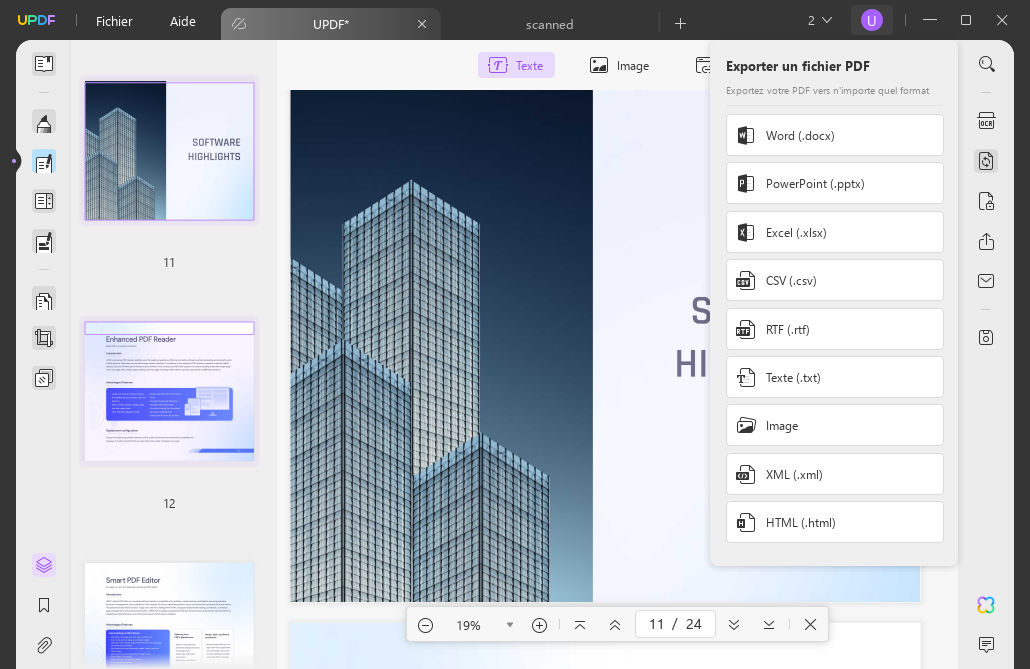Open the bookmarks panel icon

(44, 605)
